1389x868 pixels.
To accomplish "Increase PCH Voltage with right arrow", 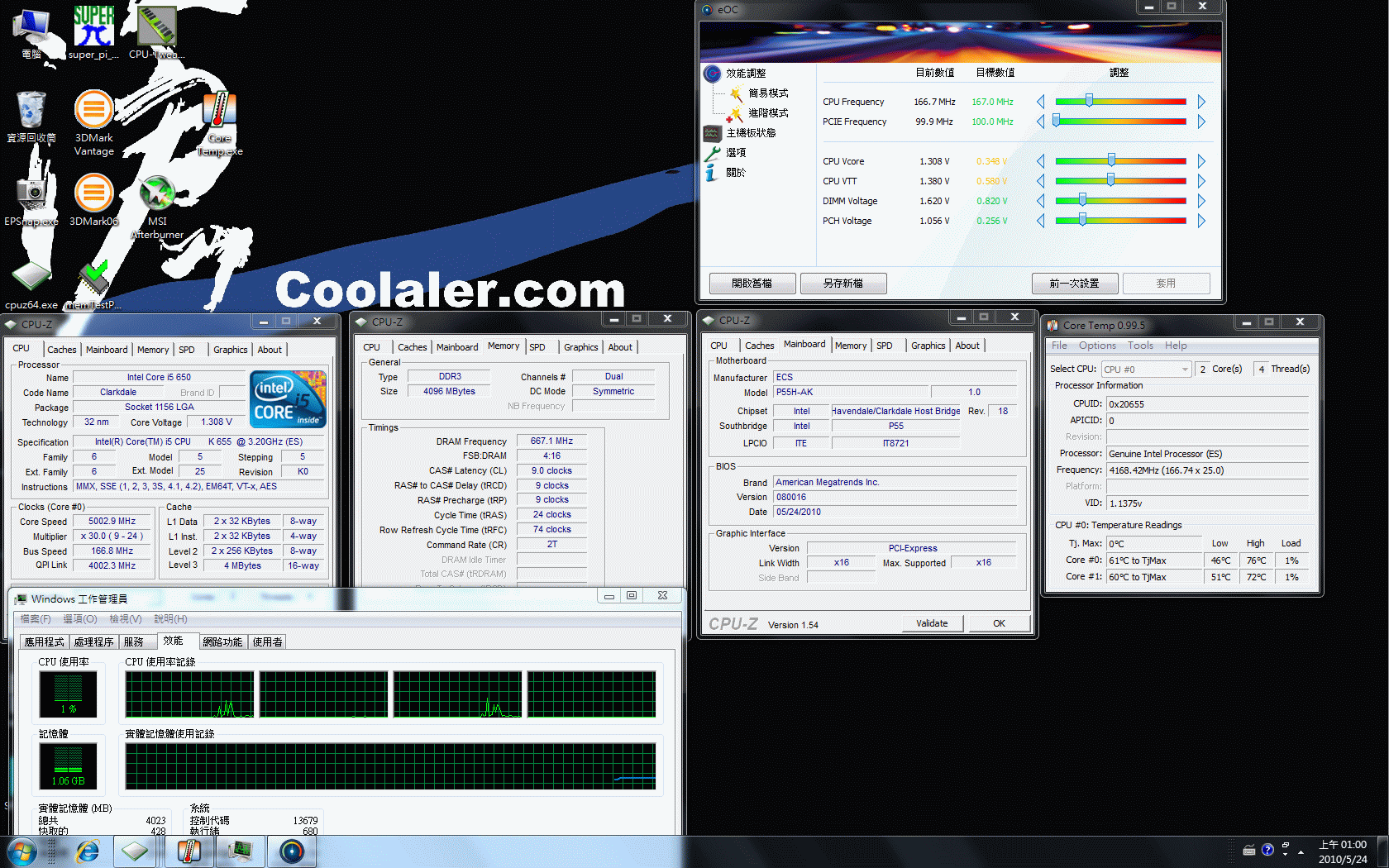I will 1201,221.
